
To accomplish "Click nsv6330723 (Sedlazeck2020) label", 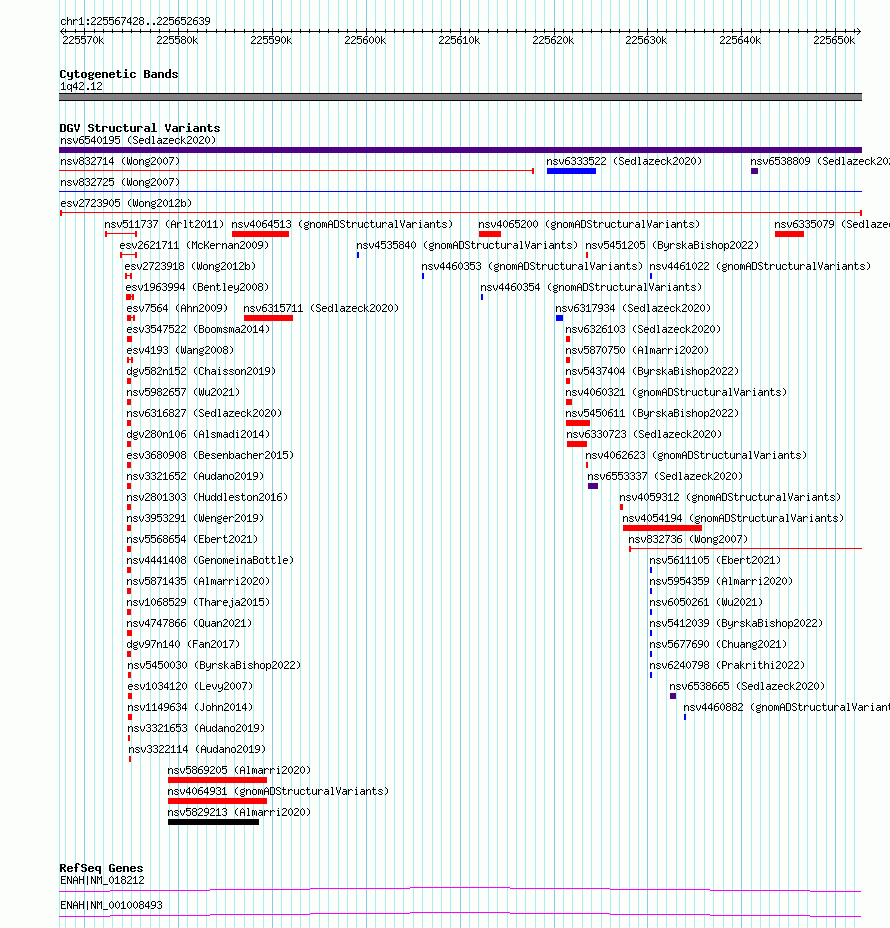I will [644, 434].
